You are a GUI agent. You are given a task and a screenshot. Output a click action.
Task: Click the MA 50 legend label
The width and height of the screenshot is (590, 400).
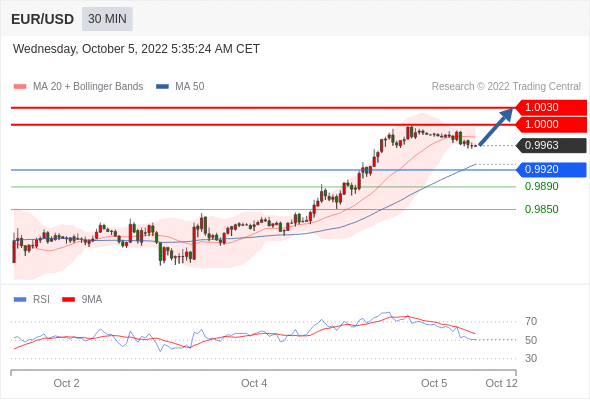tap(190, 87)
